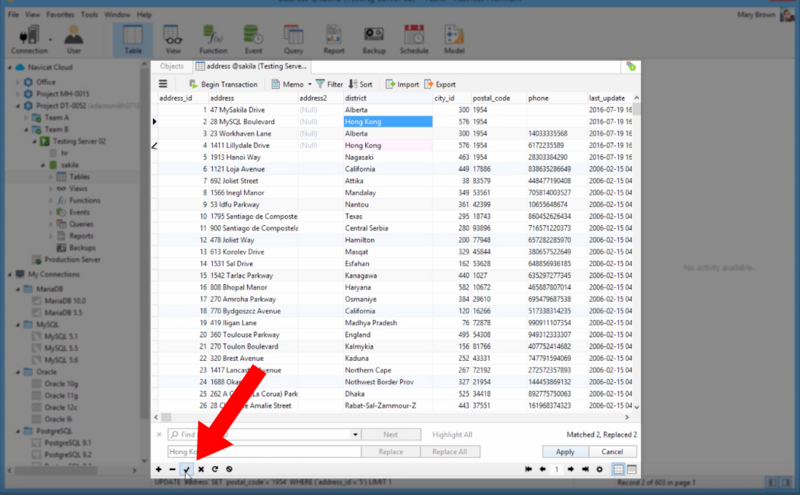Expand the Office project node
Screen dimensions: 800x495
click(18, 82)
